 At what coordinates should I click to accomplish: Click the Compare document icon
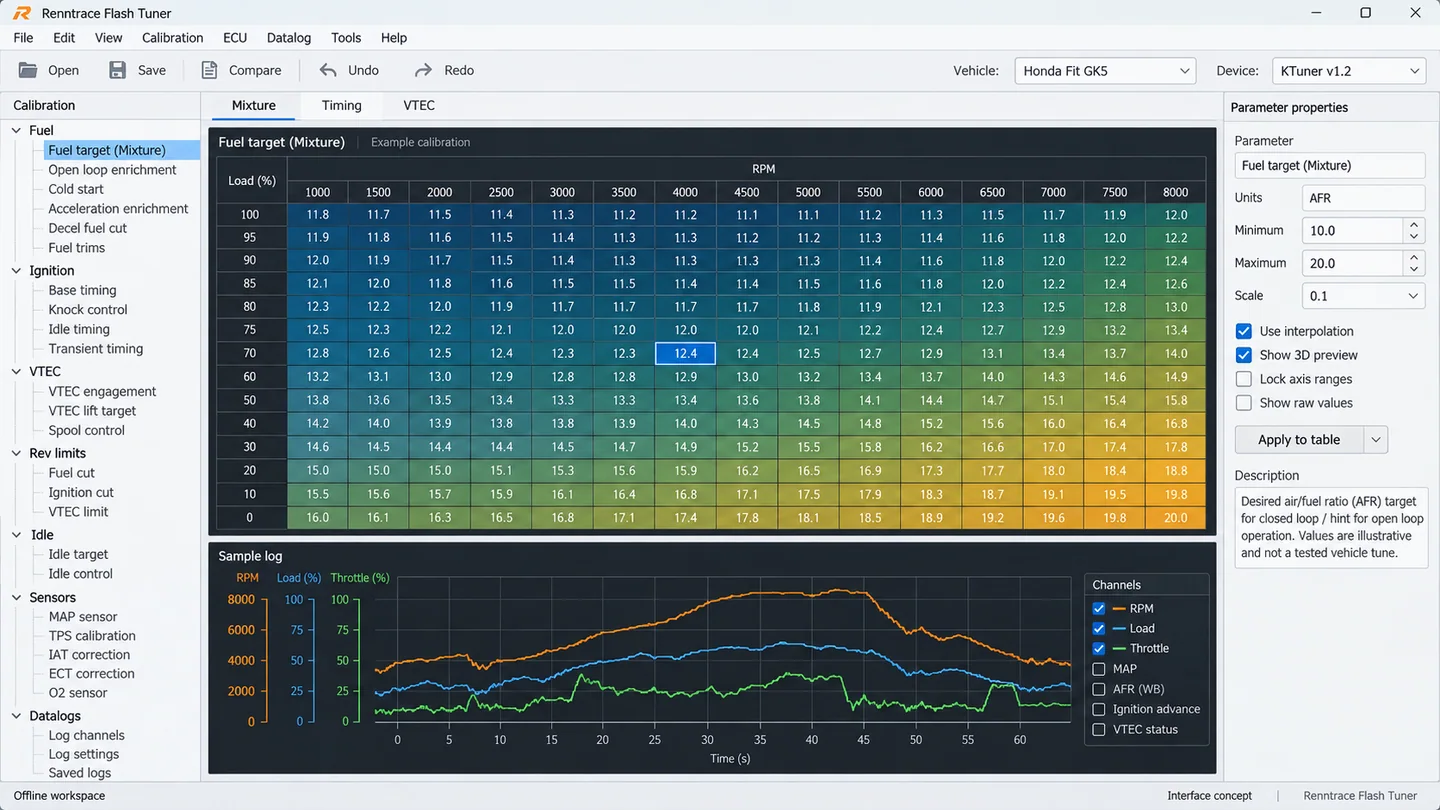(x=209, y=70)
